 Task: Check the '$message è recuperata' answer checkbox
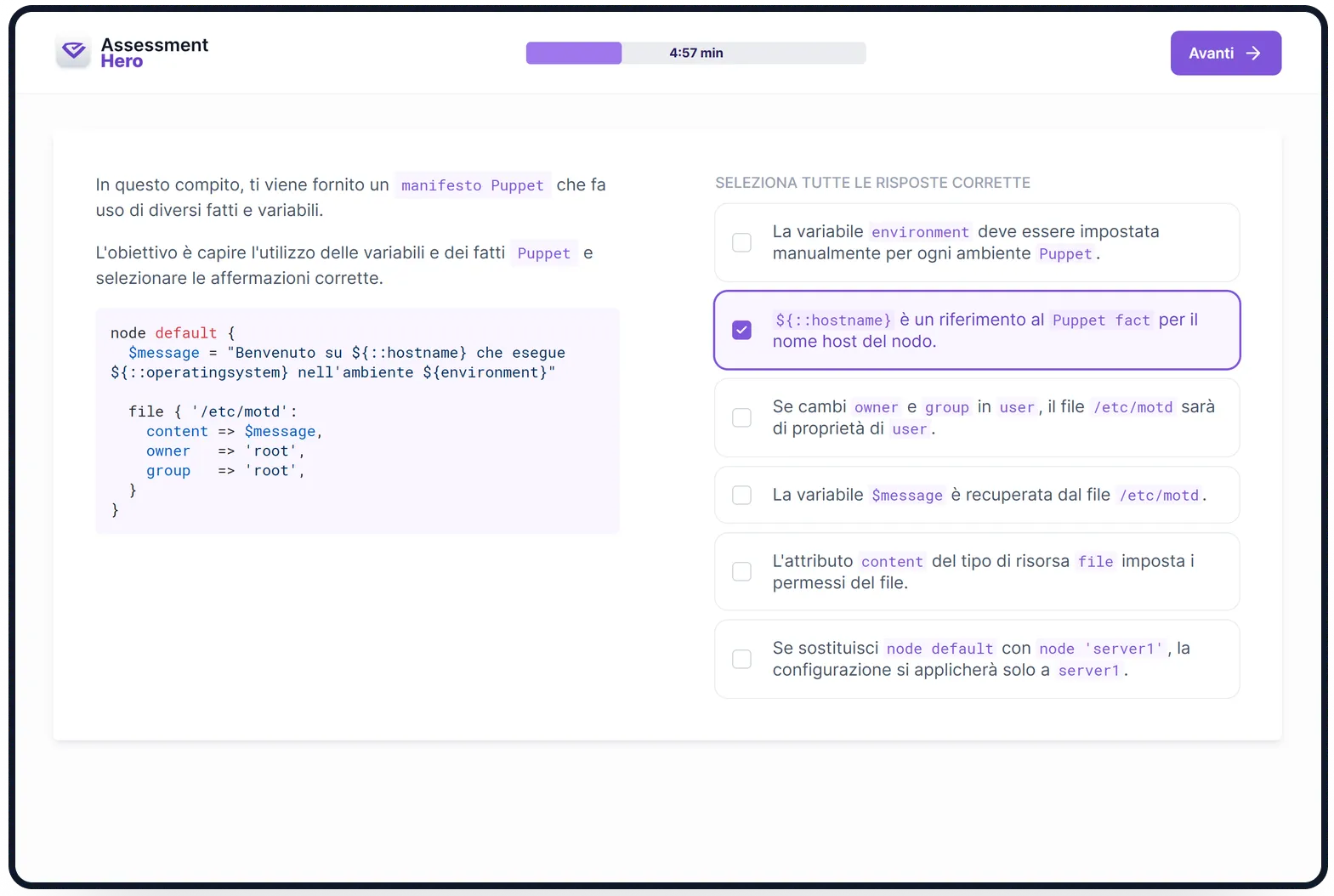741,495
